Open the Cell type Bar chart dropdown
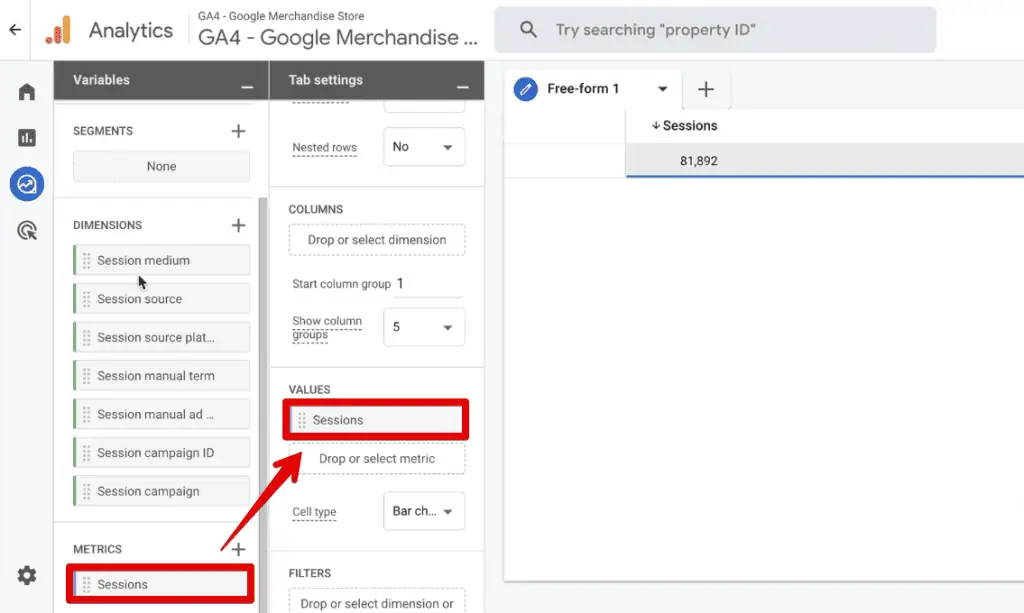Image resolution: width=1024 pixels, height=613 pixels. 423,511
